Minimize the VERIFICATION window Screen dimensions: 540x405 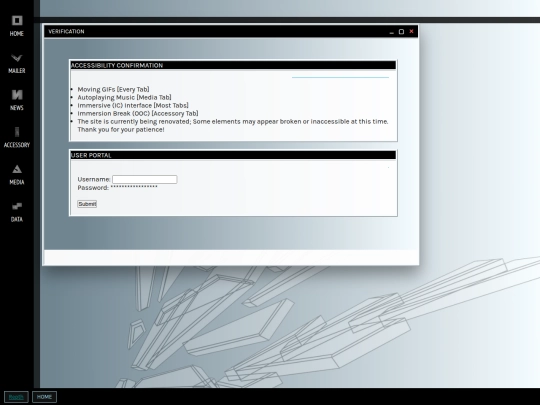(391, 32)
